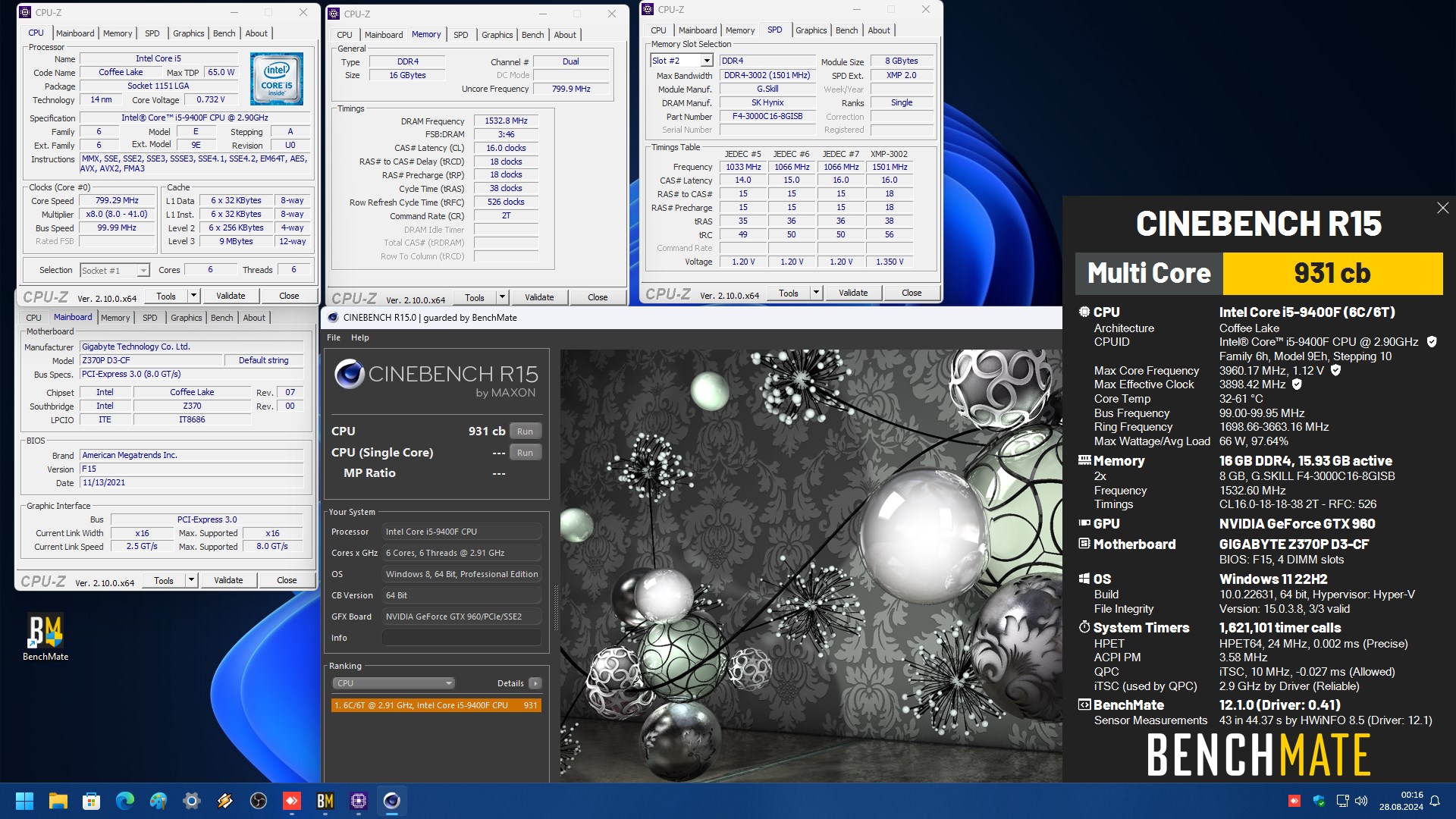Switch to the purple CPU-Z taskbar icon

click(359, 801)
